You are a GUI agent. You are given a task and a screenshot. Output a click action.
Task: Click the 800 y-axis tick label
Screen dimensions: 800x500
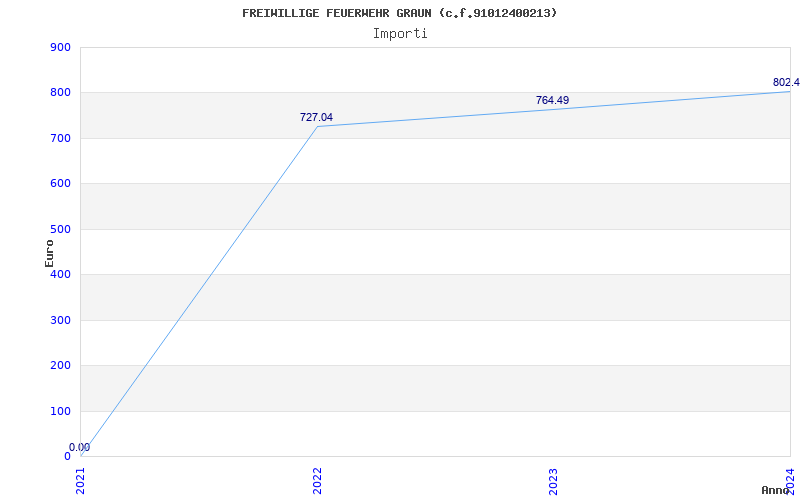(x=60, y=92)
